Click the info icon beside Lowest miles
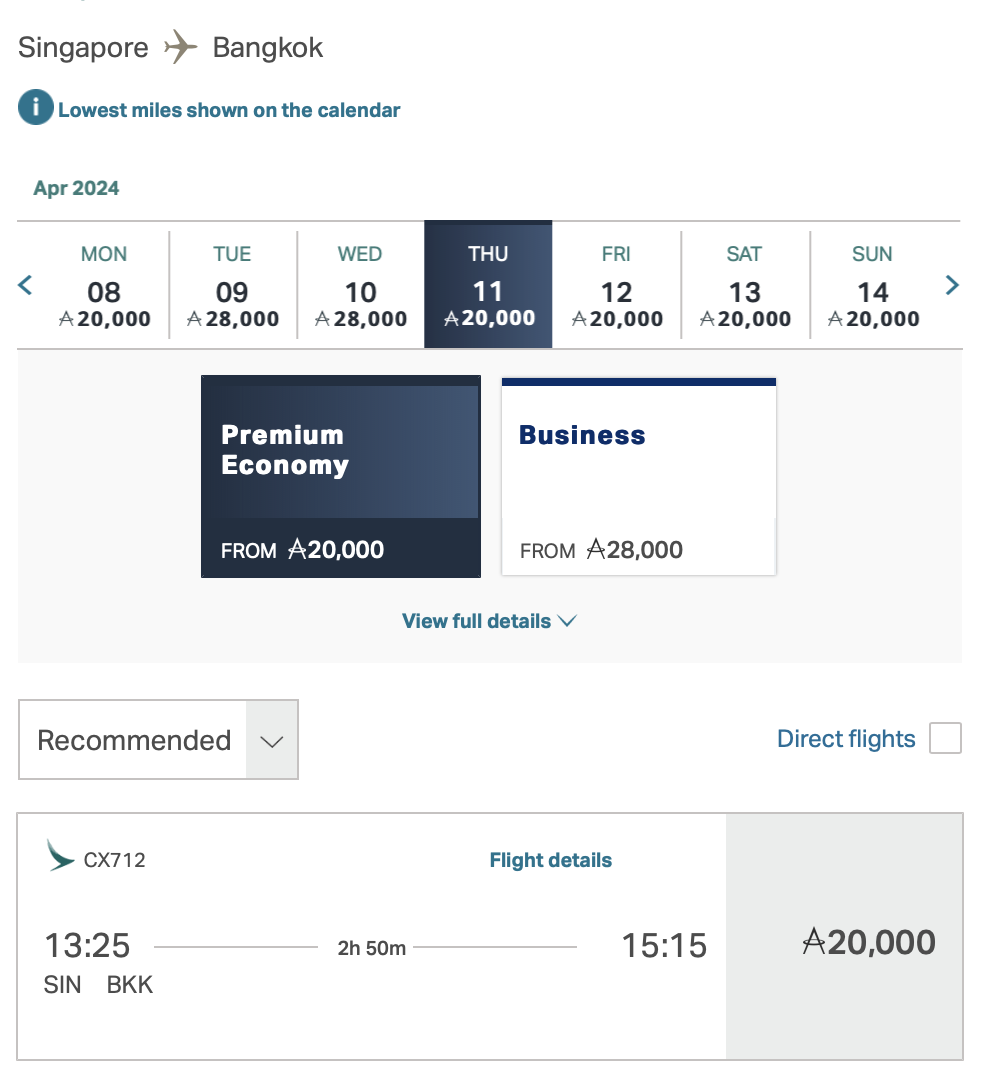This screenshot has height=1084, width=982. [x=36, y=108]
